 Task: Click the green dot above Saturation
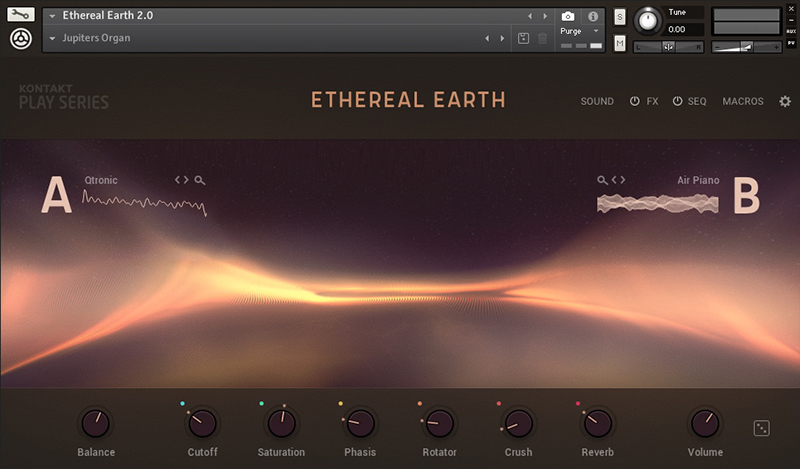[x=261, y=403]
